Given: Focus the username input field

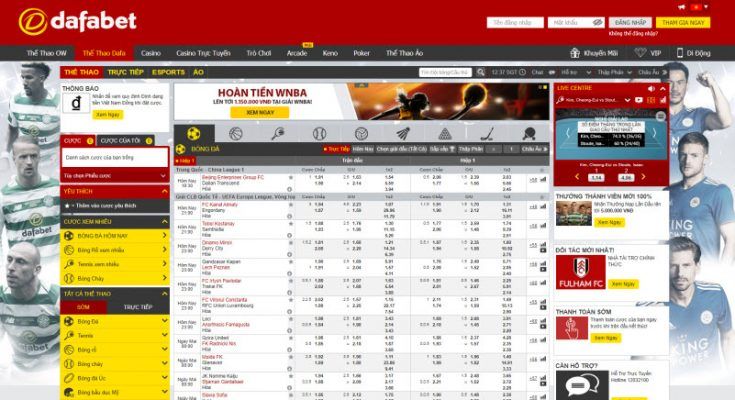Looking at the screenshot, I should (x=515, y=23).
